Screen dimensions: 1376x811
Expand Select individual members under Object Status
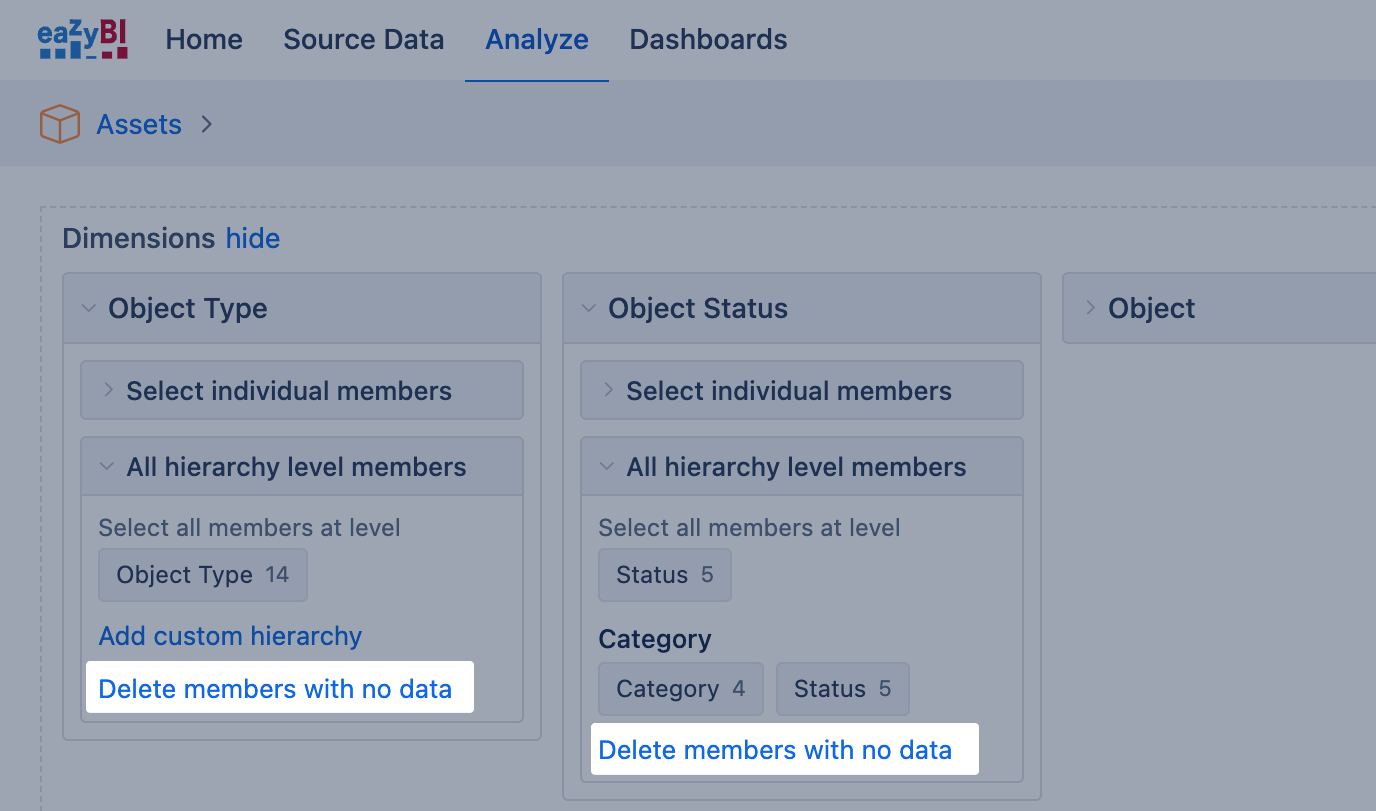point(789,391)
